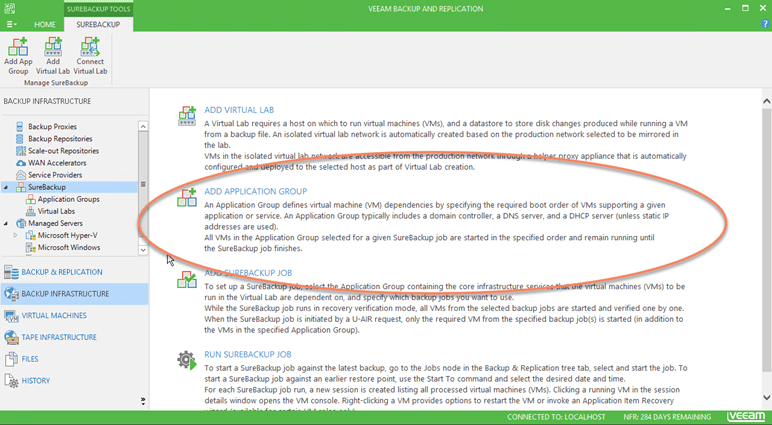
Task: Open the BACKUP & REPLICATION view
Action: click(74, 272)
